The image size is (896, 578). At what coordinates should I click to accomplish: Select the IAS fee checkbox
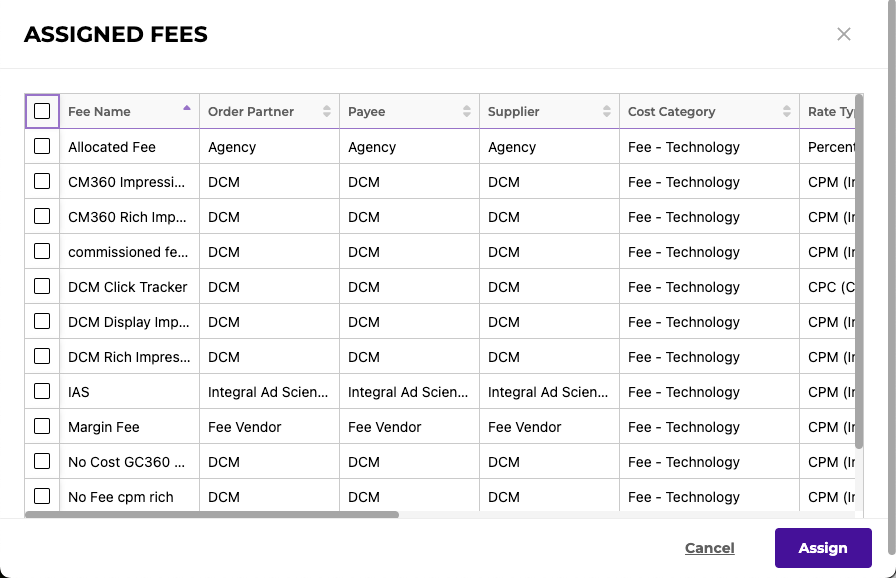point(42,391)
